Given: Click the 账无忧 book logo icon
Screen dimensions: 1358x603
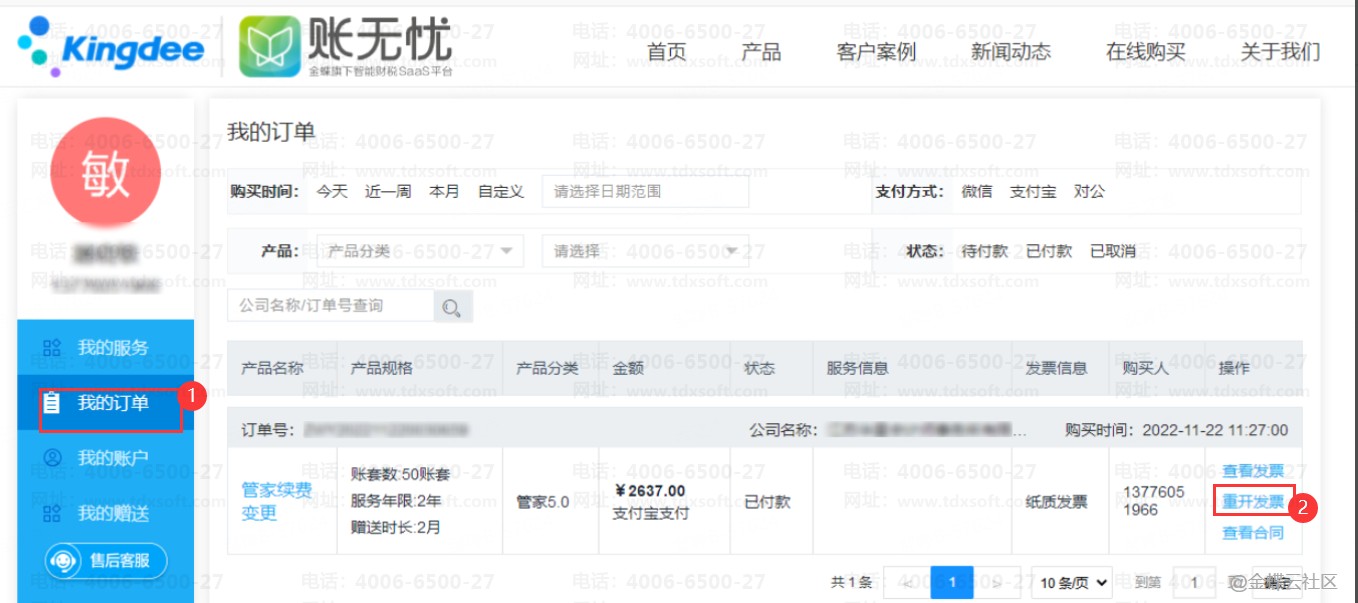Looking at the screenshot, I should click(x=270, y=46).
